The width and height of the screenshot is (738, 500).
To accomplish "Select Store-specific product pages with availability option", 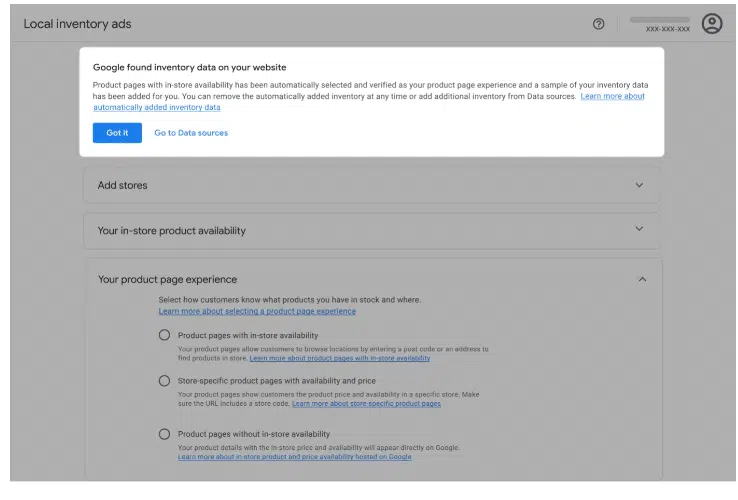I will tap(164, 380).
